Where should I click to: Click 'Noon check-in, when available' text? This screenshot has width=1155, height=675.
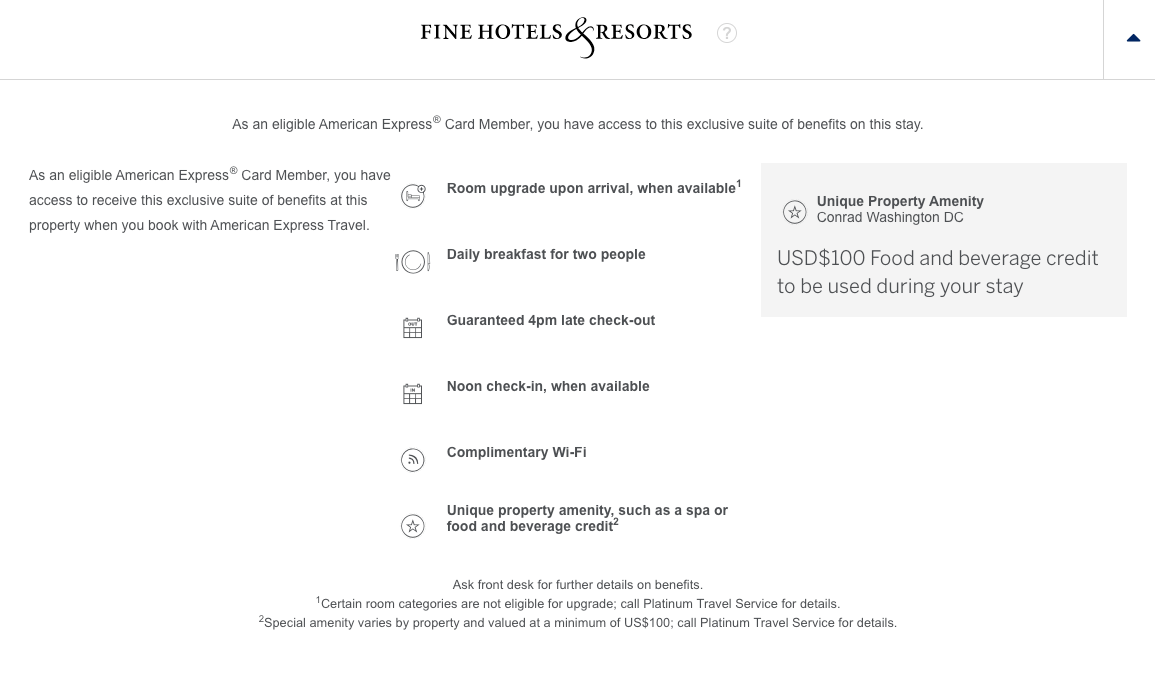(548, 386)
